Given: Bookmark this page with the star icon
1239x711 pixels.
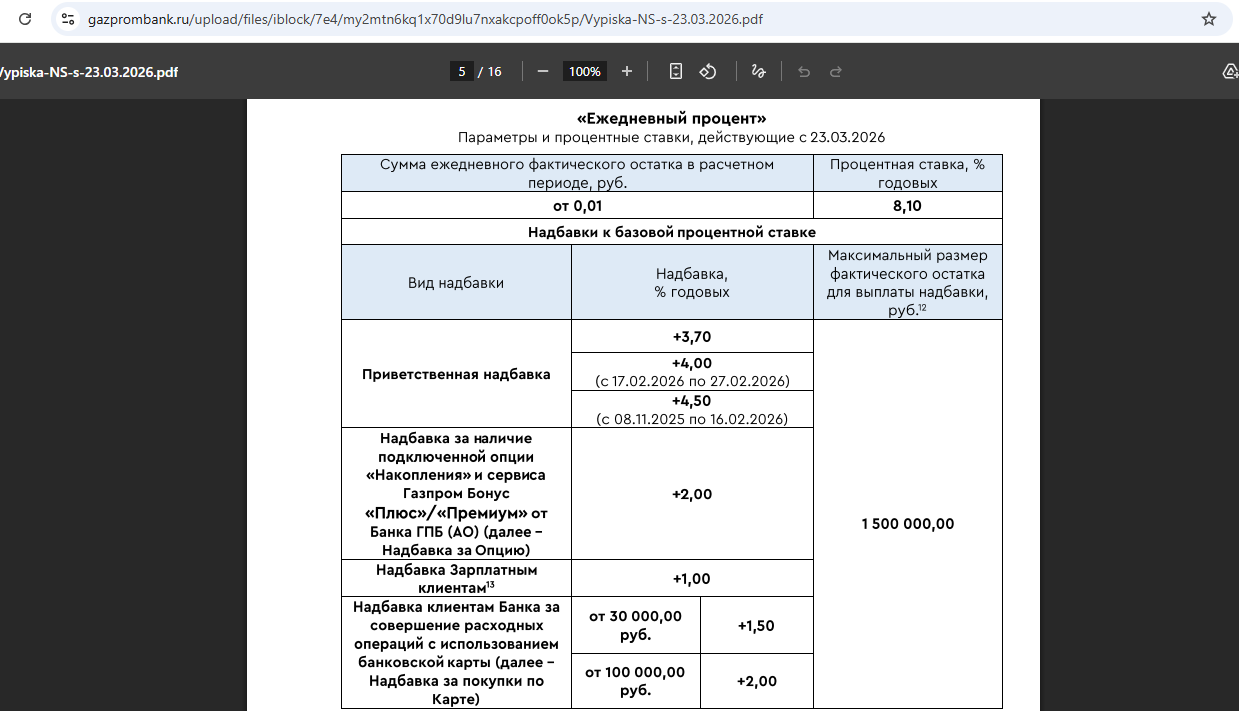Looking at the screenshot, I should point(1208,19).
